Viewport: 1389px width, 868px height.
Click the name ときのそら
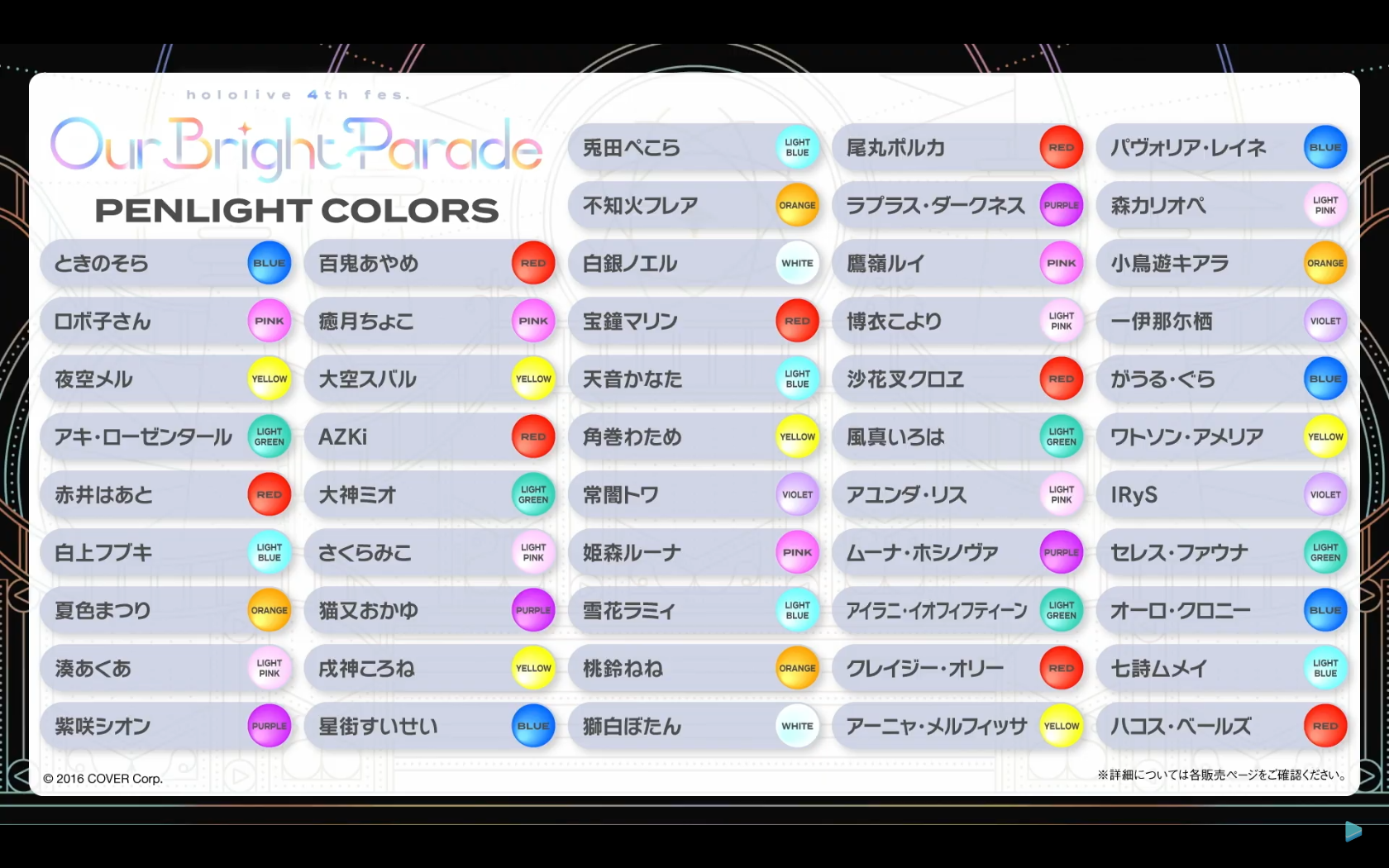point(102,264)
